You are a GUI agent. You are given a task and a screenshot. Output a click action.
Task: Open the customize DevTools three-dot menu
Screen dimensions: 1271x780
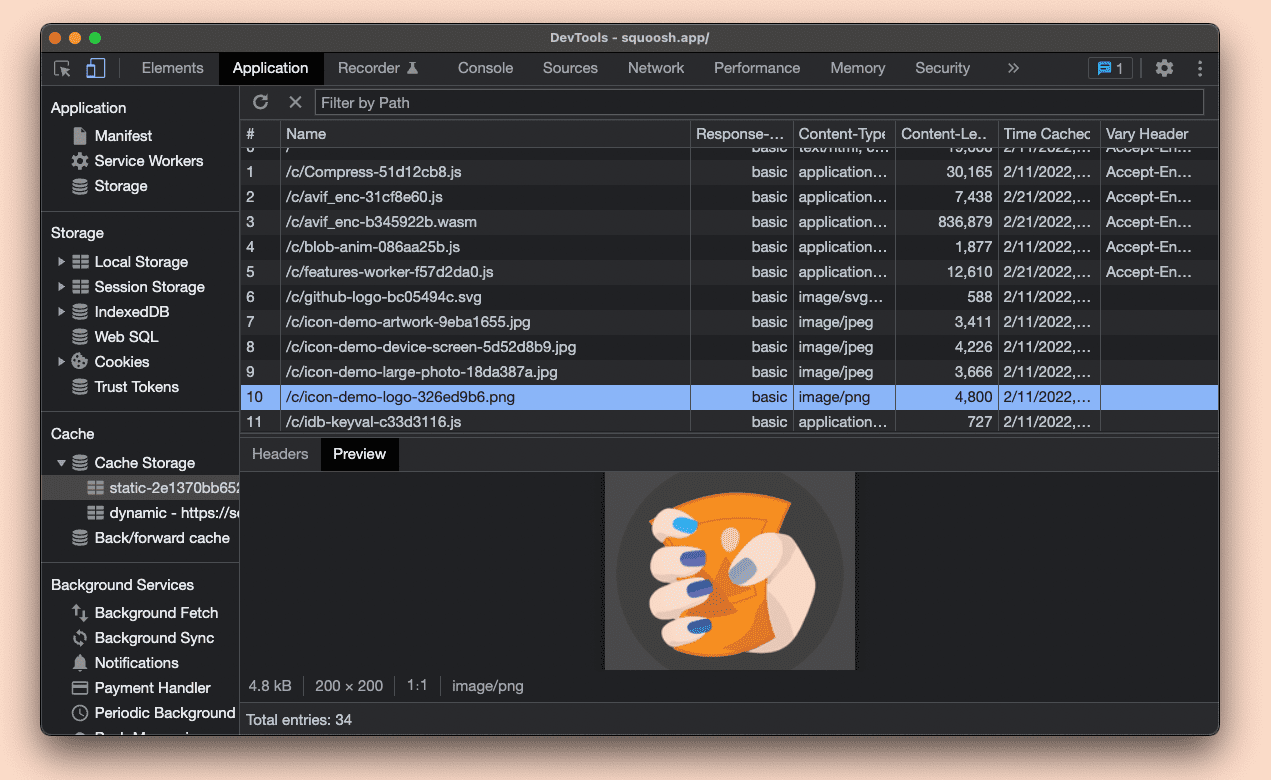[1199, 68]
